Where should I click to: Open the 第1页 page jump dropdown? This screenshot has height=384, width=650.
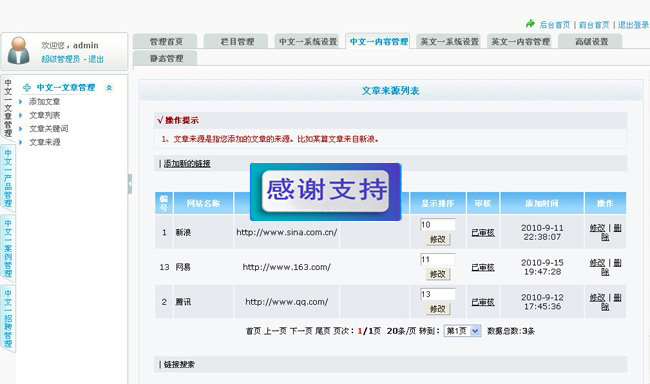pyautogui.click(x=463, y=331)
